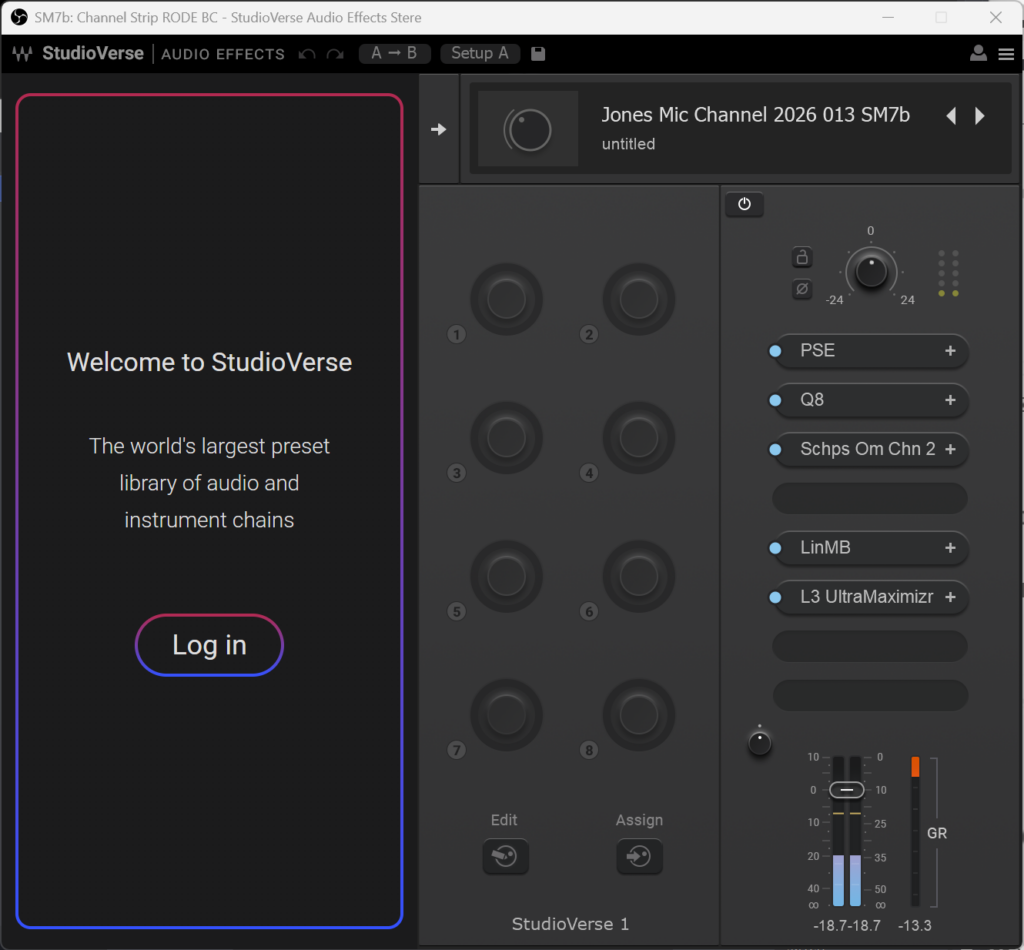The image size is (1024, 950).
Task: Expand the plus on LinMB slot
Action: point(950,548)
